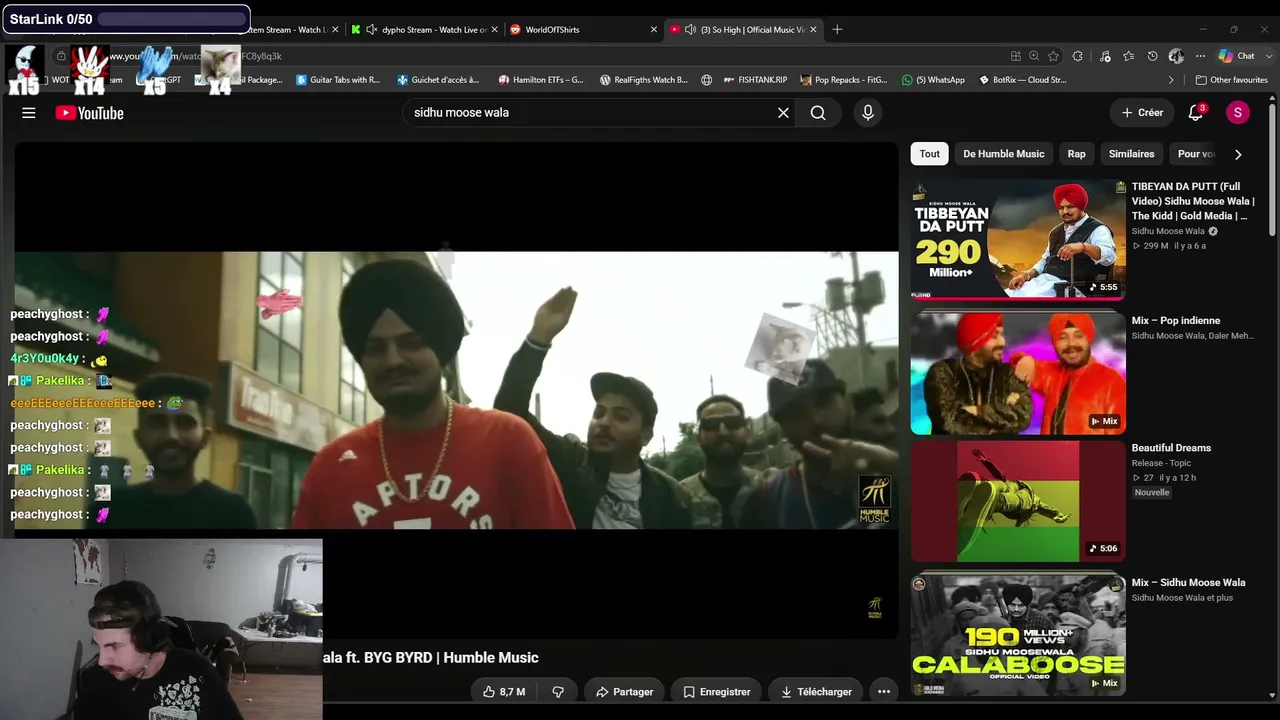The image size is (1280, 720).
Task: Open the WhatsApp bookmark
Action: [x=933, y=80]
